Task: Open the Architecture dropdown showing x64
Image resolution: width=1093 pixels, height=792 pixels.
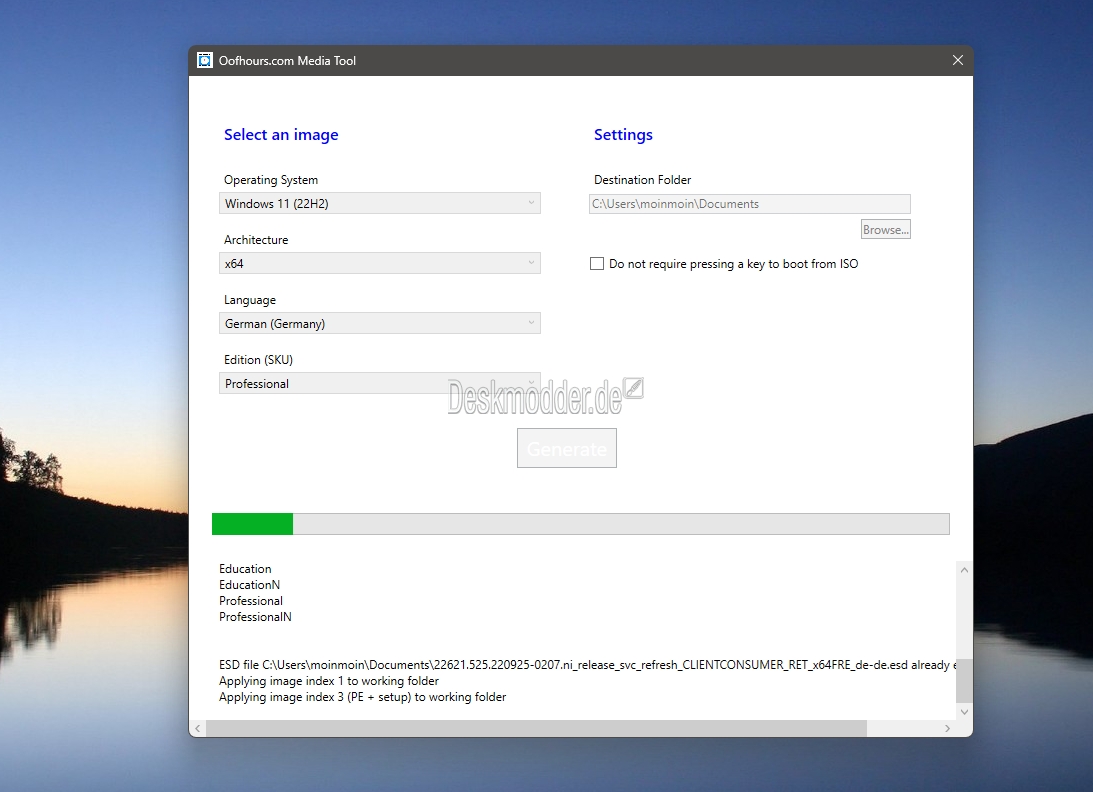Action: (380, 264)
